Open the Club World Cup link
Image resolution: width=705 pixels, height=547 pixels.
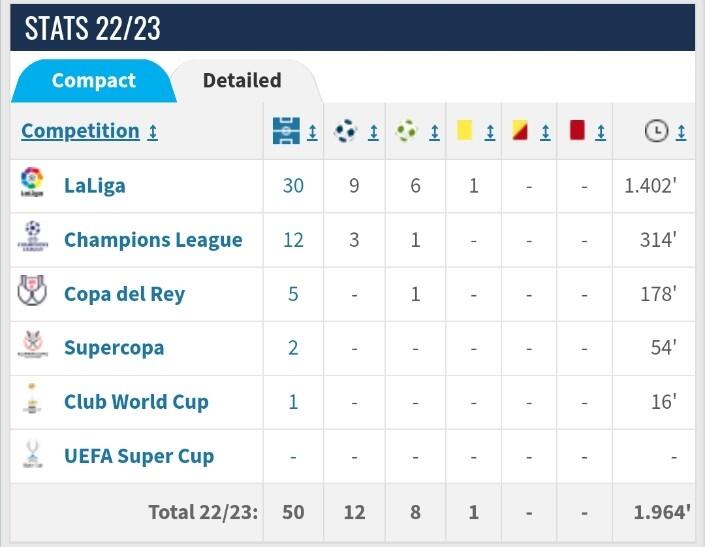tap(136, 402)
